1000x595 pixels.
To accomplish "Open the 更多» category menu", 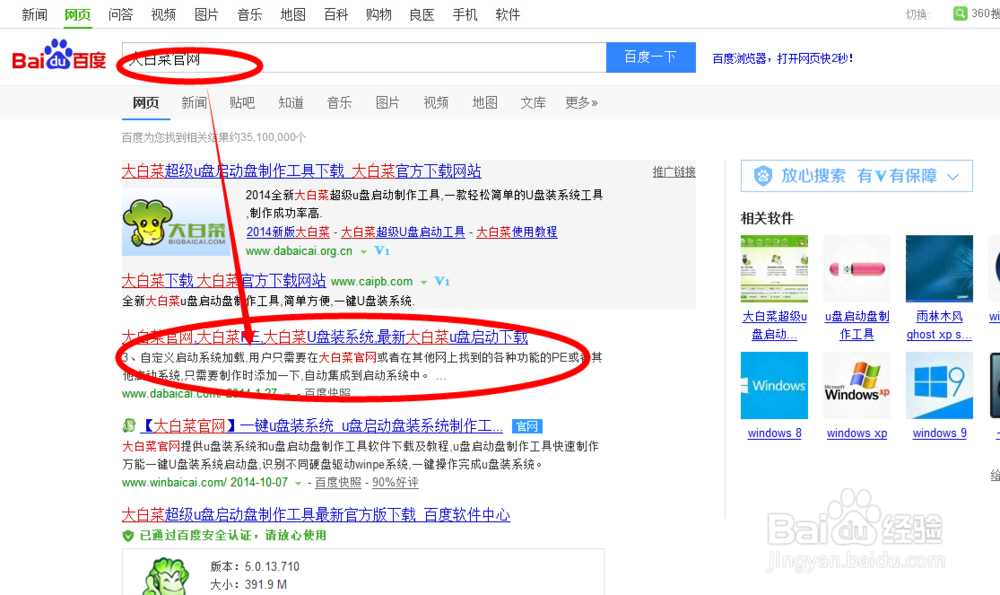I will [581, 103].
